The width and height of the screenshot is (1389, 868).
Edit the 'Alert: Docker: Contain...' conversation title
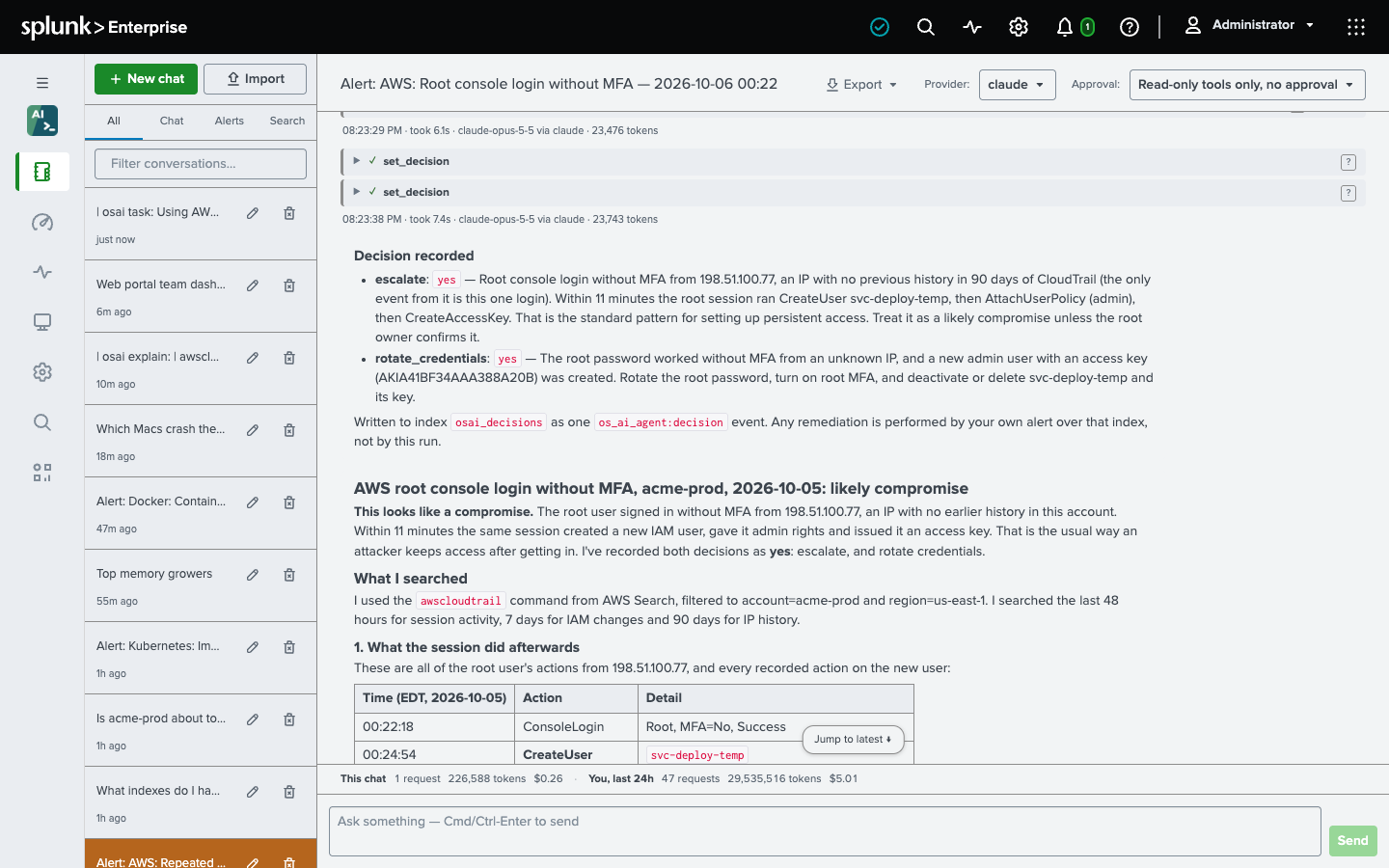(253, 502)
